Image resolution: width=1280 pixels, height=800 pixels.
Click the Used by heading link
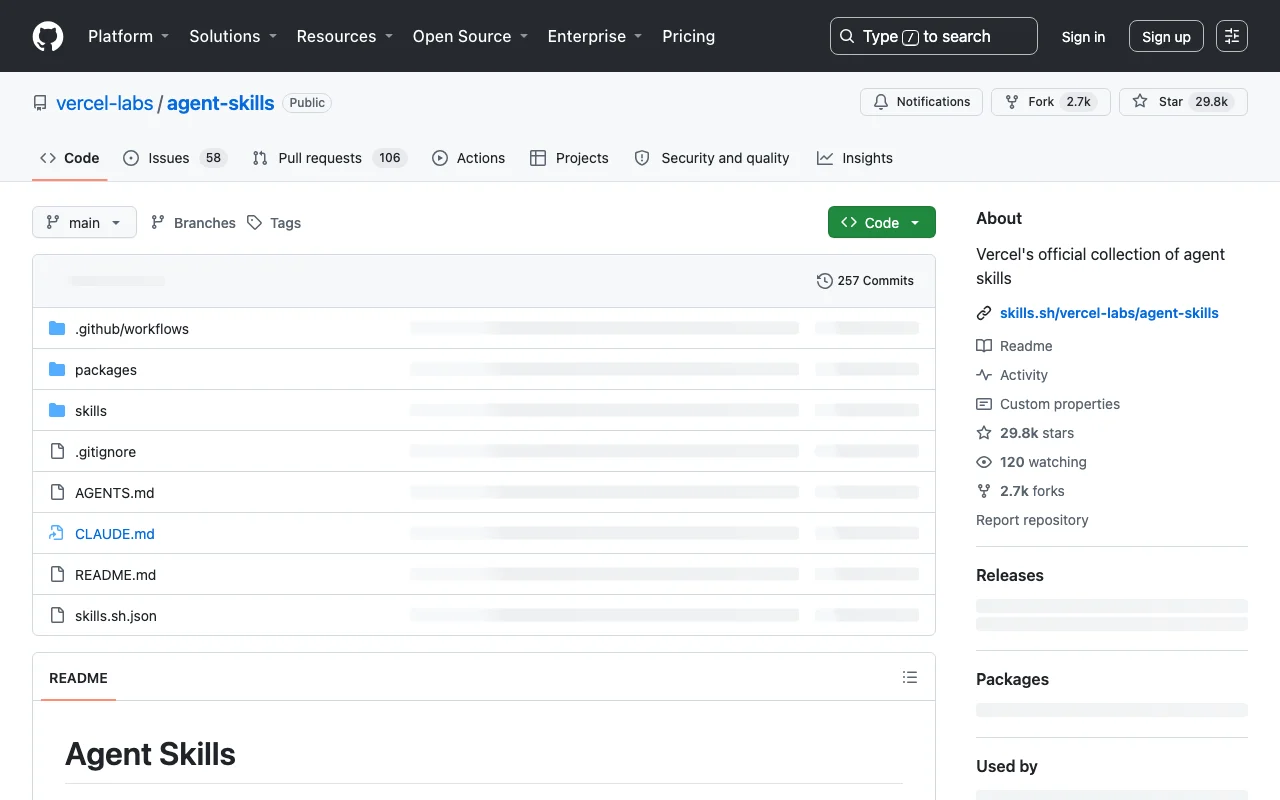(x=1006, y=766)
